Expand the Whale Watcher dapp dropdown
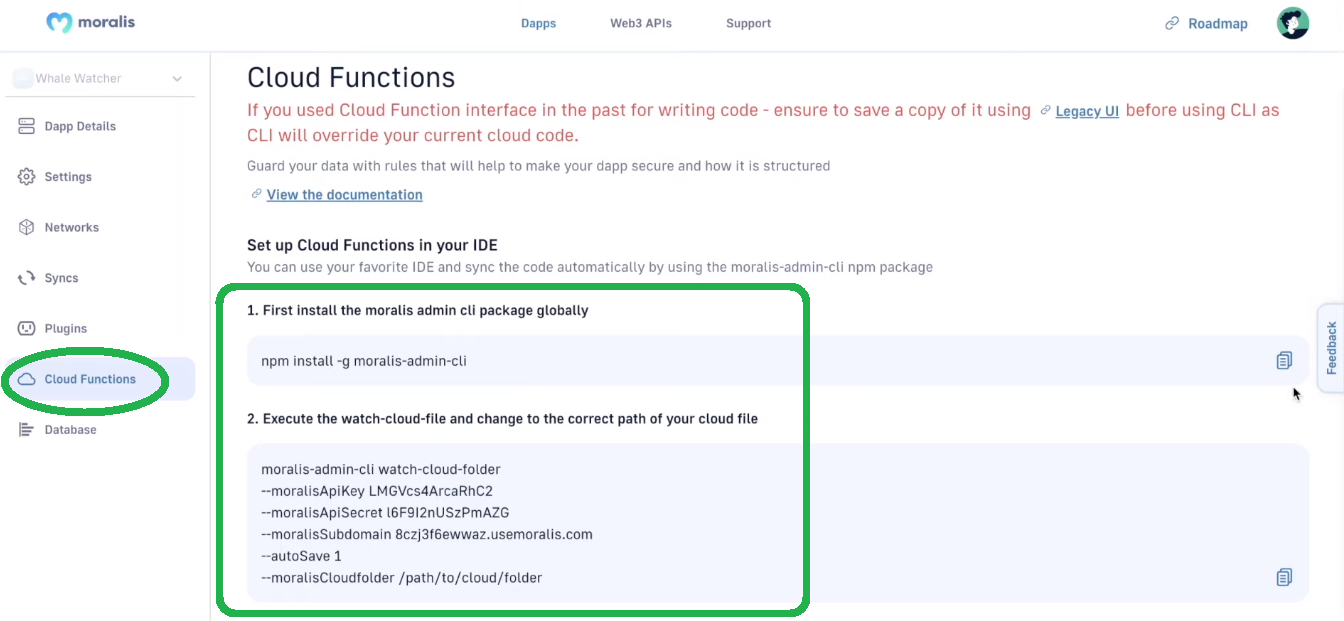The height and width of the screenshot is (621, 1344). (x=100, y=78)
